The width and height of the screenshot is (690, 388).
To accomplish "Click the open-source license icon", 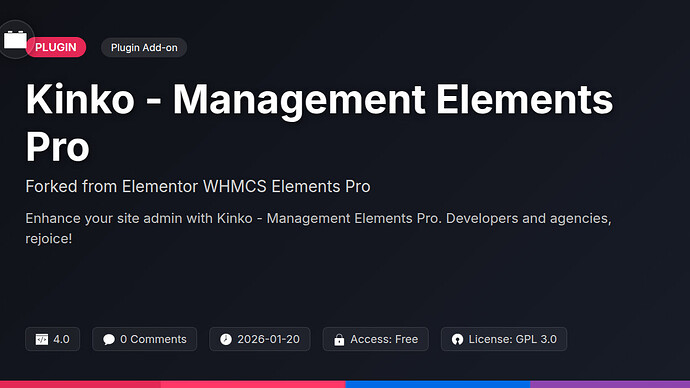I will tap(457, 339).
